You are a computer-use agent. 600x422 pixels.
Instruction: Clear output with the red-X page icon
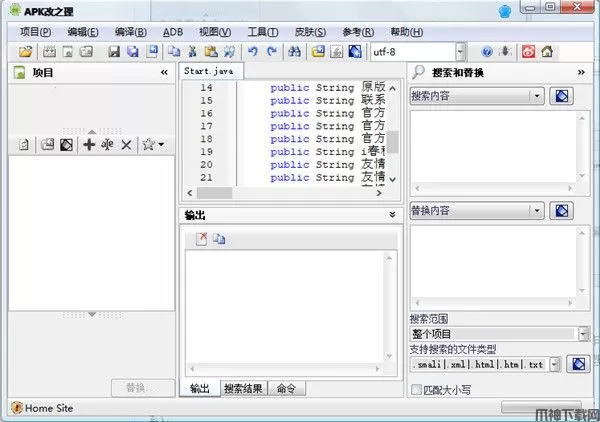point(202,239)
